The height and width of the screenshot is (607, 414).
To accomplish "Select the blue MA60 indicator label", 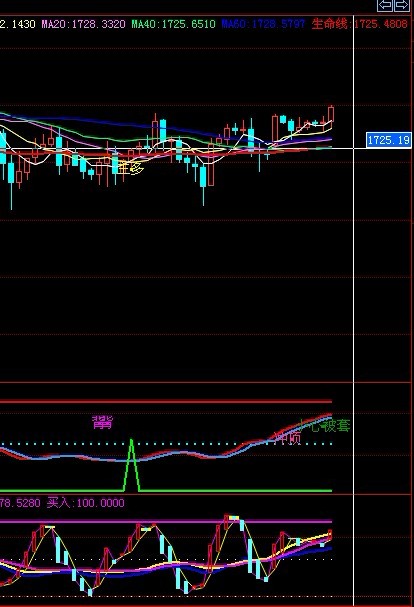I will 263,24.
